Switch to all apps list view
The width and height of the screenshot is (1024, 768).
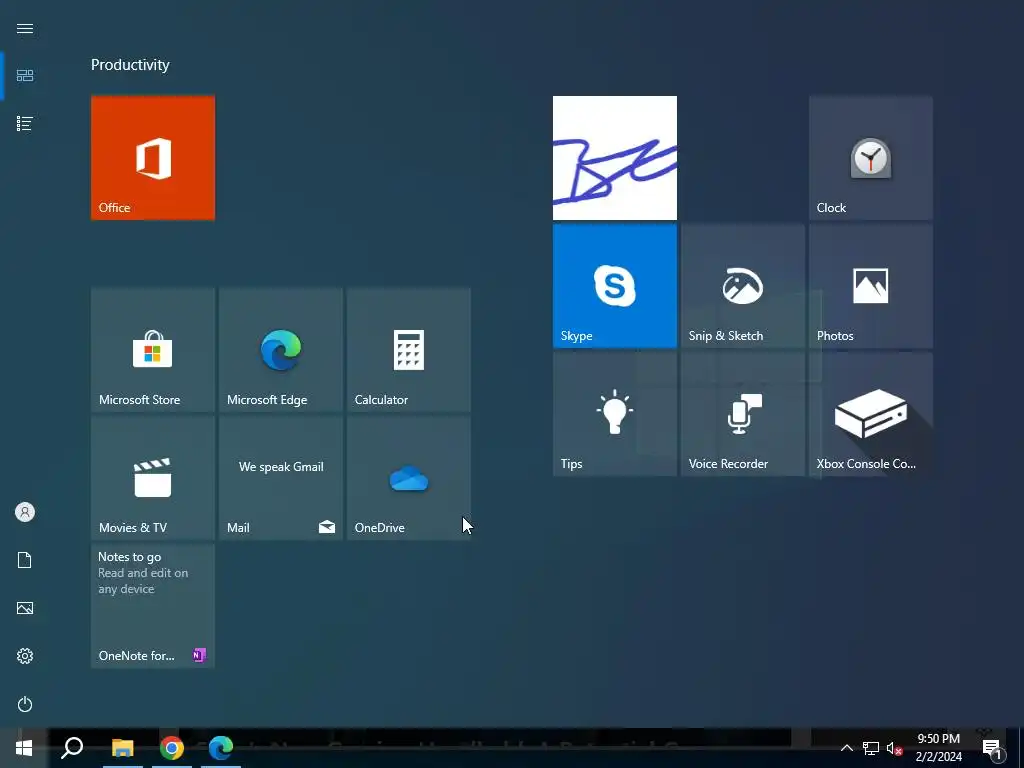pyautogui.click(x=25, y=123)
